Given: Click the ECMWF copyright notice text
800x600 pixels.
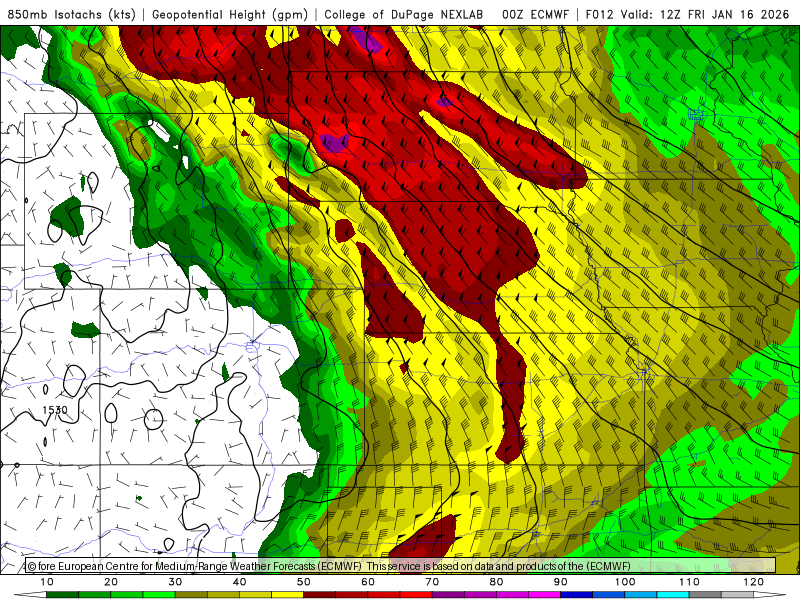Looking at the screenshot, I should (329, 566).
